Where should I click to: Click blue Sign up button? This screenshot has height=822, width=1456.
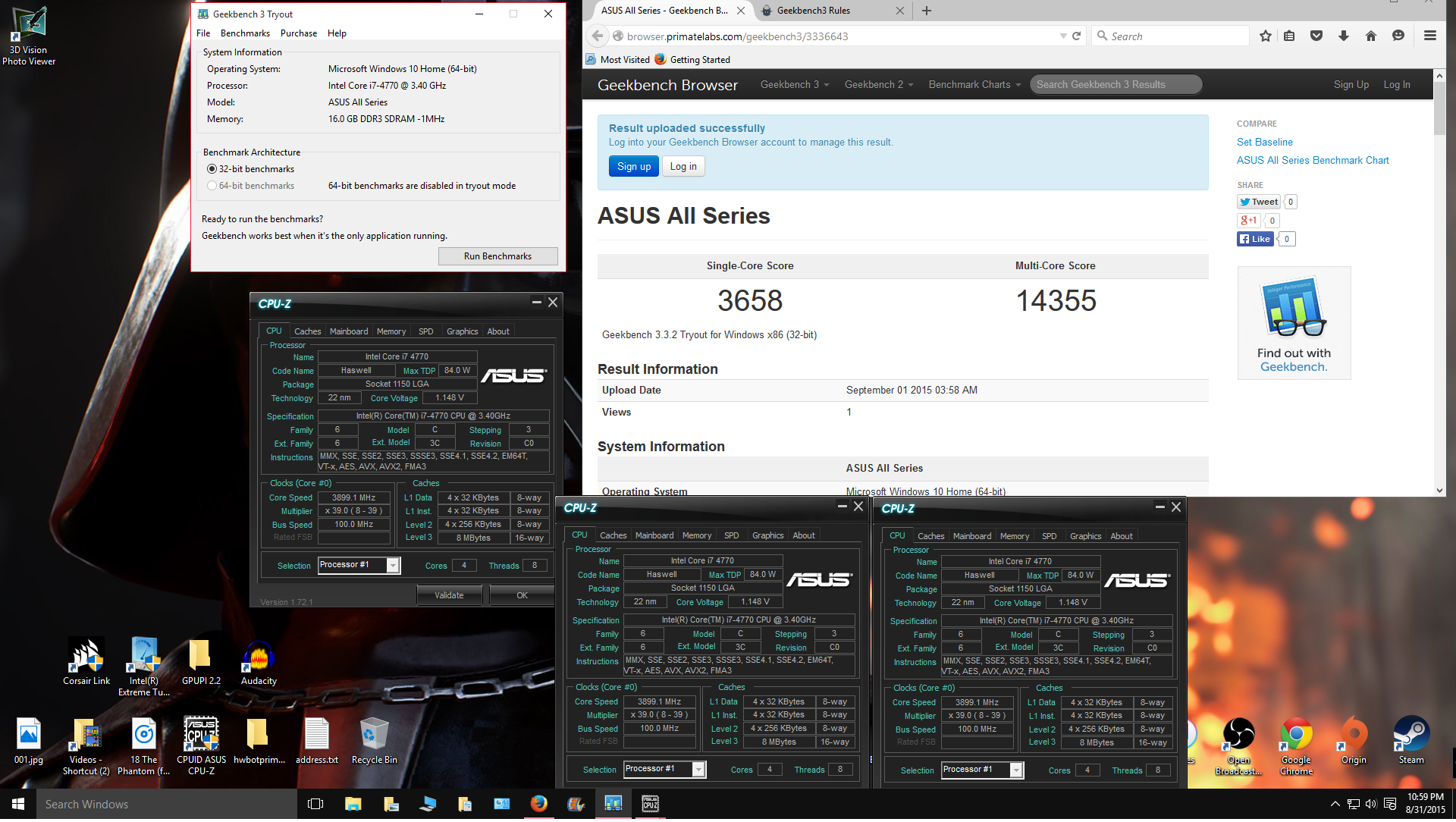633,167
